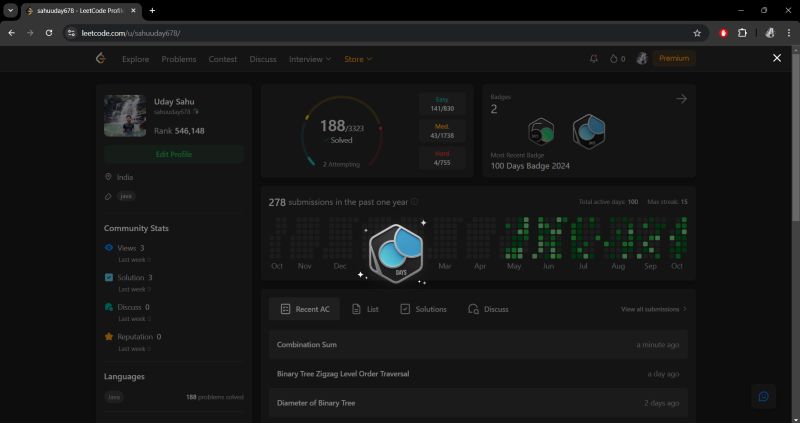Open the tab search dropdown

(x=10, y=10)
